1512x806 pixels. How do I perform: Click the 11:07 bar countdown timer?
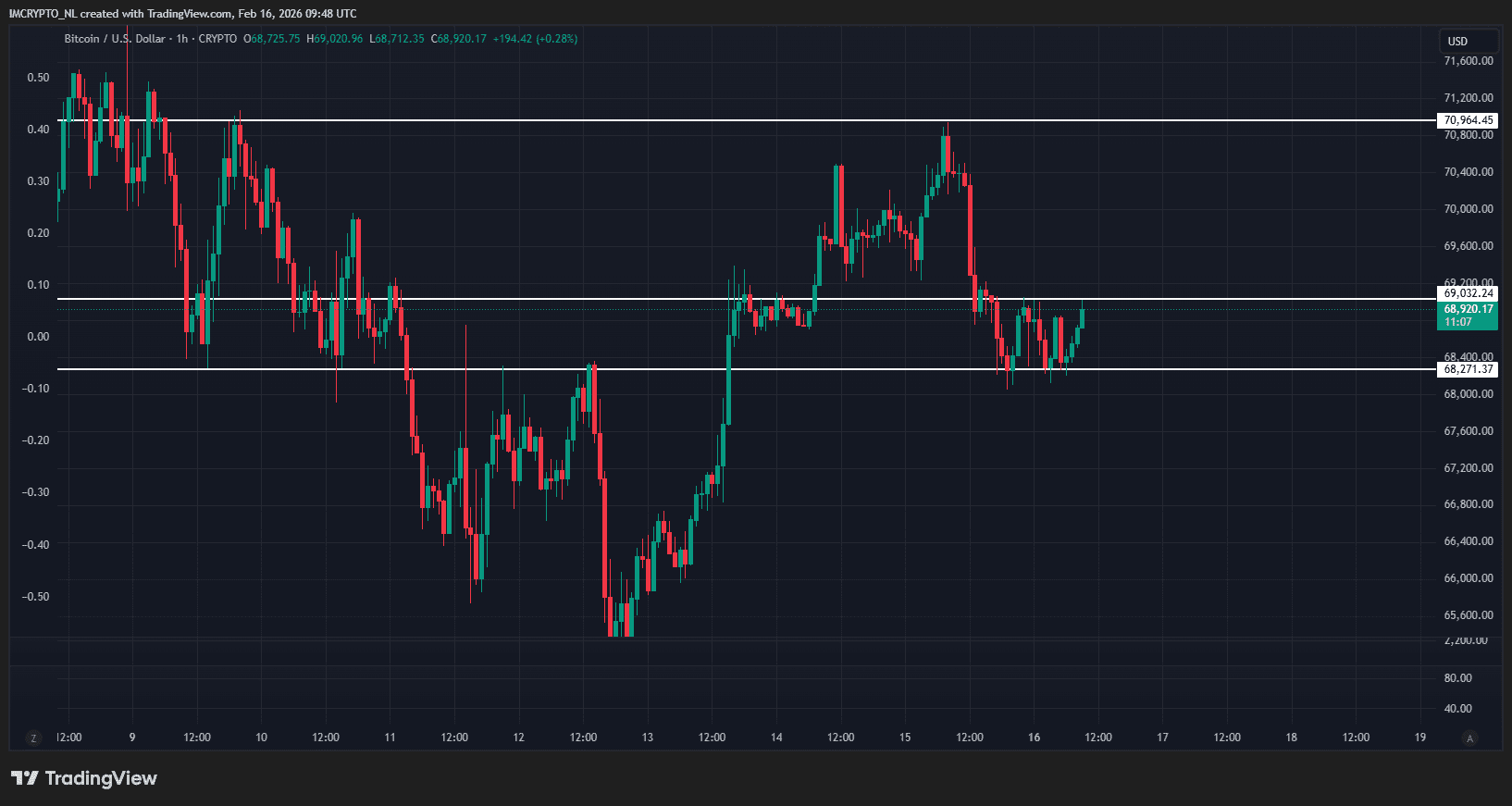1458,322
